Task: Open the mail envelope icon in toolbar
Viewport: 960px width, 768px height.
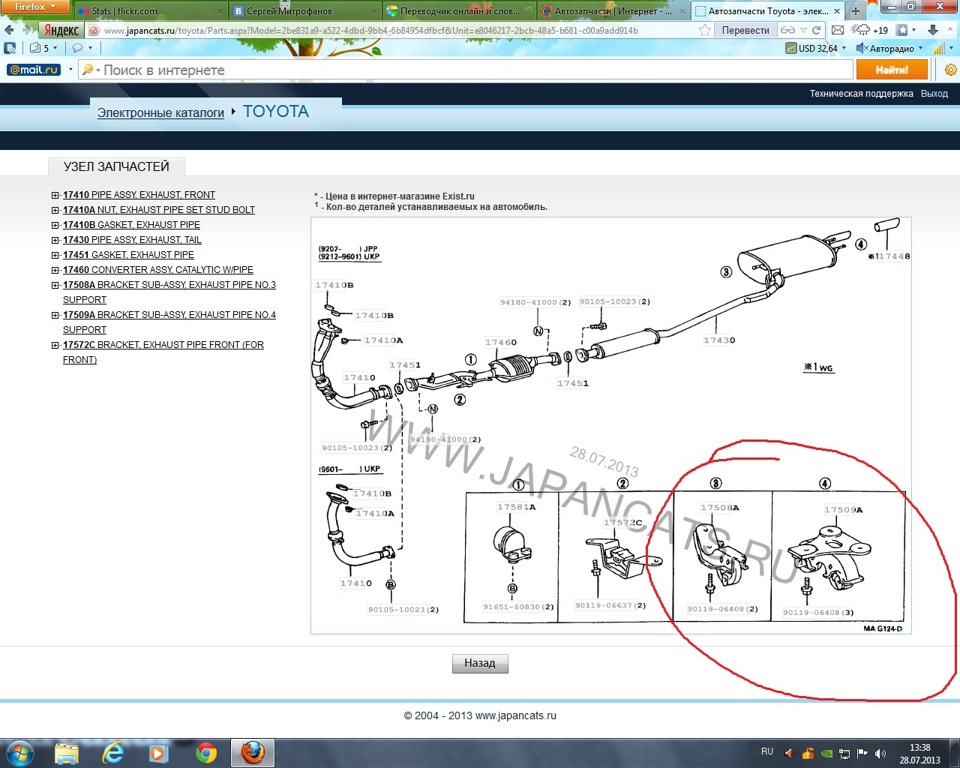Action: coord(838,30)
